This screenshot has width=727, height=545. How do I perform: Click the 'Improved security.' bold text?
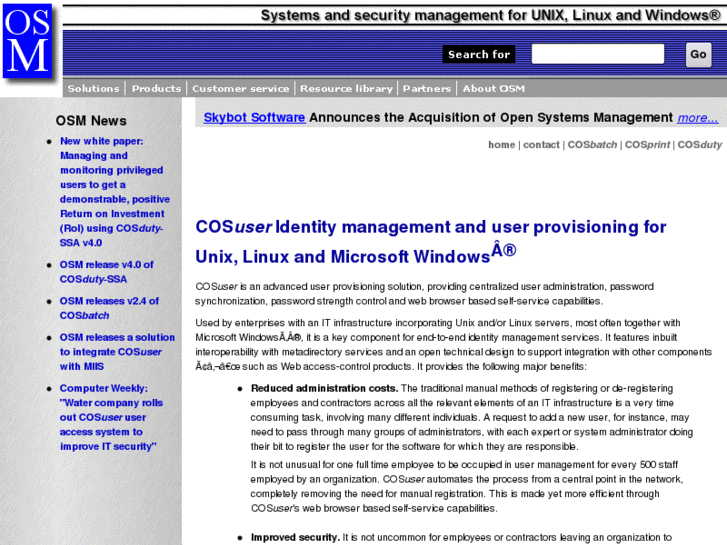tap(295, 537)
